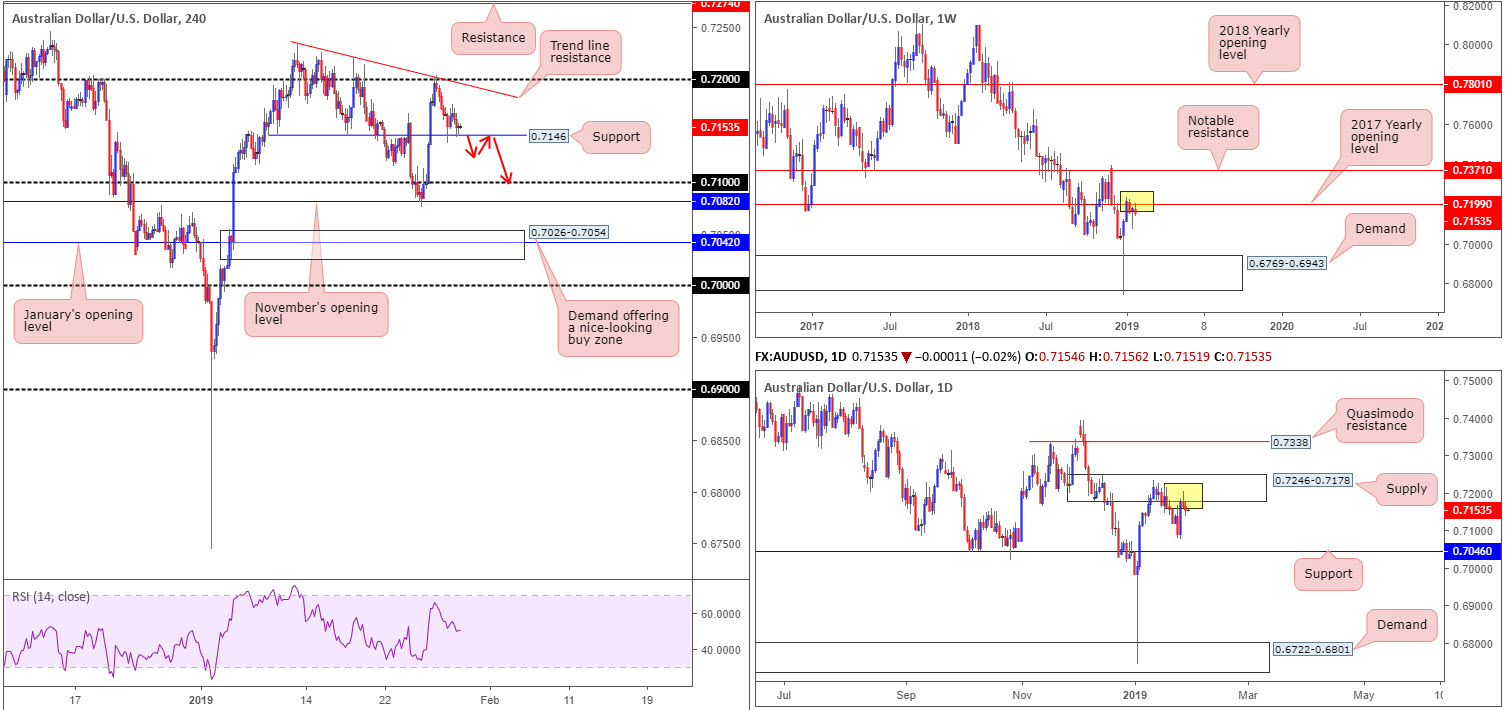Image resolution: width=1506 pixels, height=710 pixels.
Task: Click the black 0.71000 price axis tag
Action: (720, 182)
